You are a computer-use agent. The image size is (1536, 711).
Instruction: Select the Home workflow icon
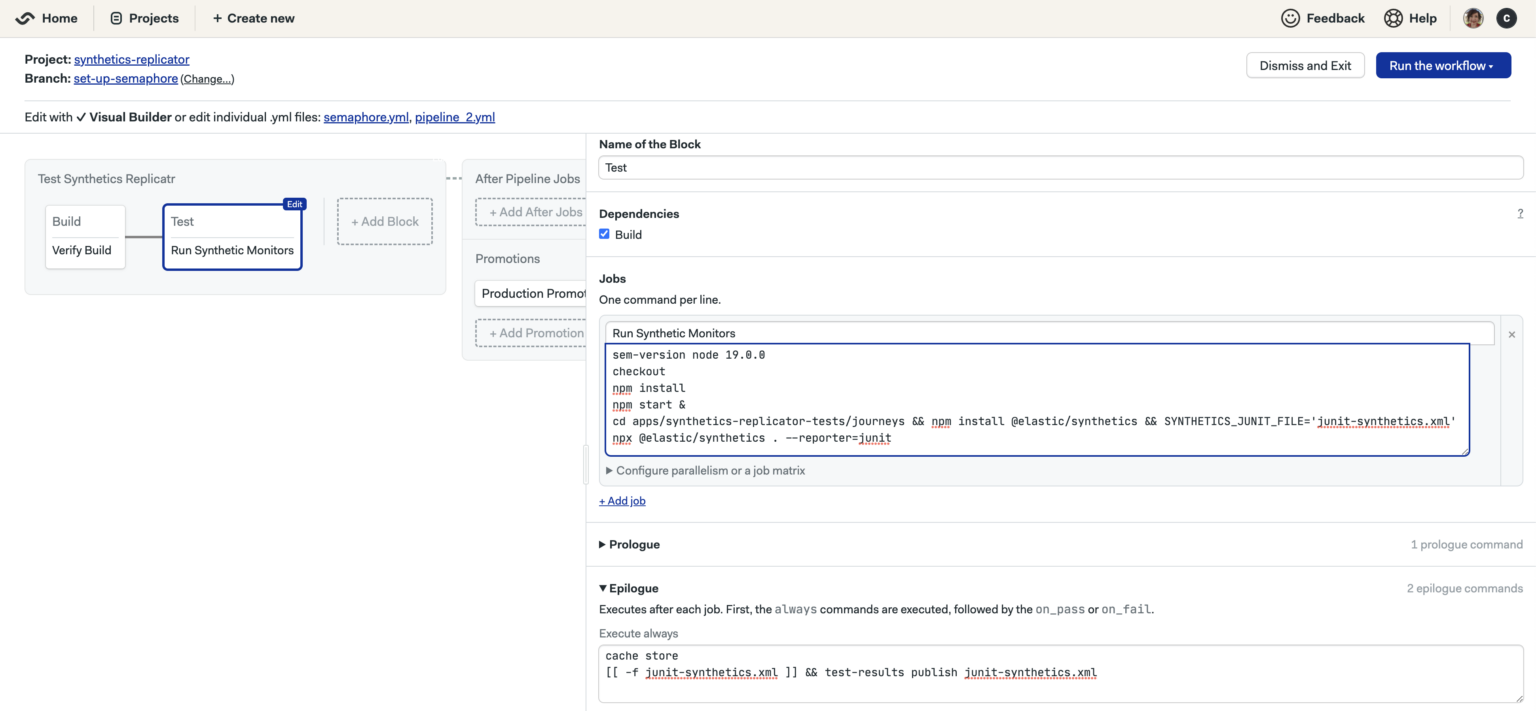[x=25, y=17]
